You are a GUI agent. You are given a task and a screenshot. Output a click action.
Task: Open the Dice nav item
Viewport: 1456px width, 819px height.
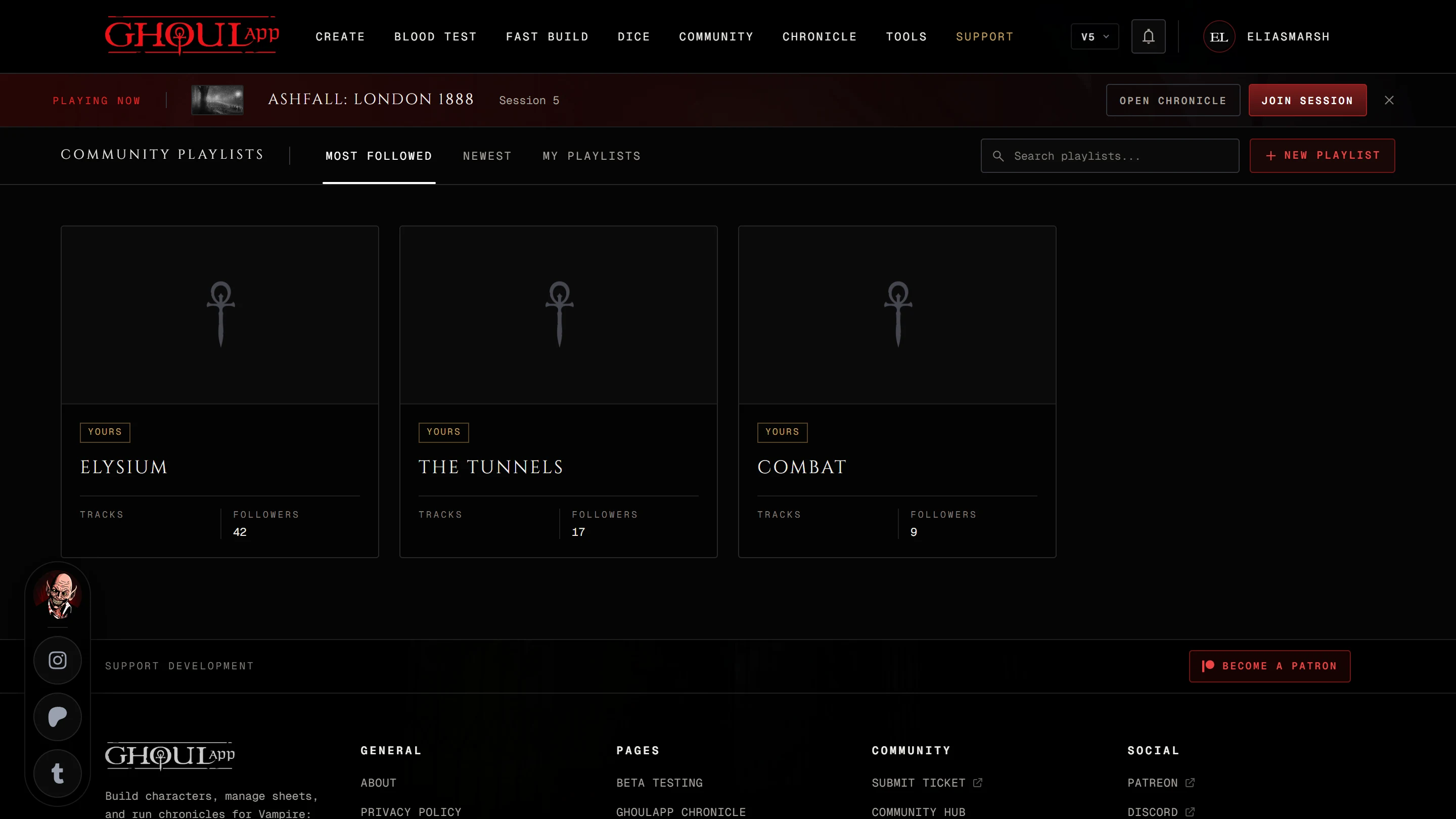633,37
